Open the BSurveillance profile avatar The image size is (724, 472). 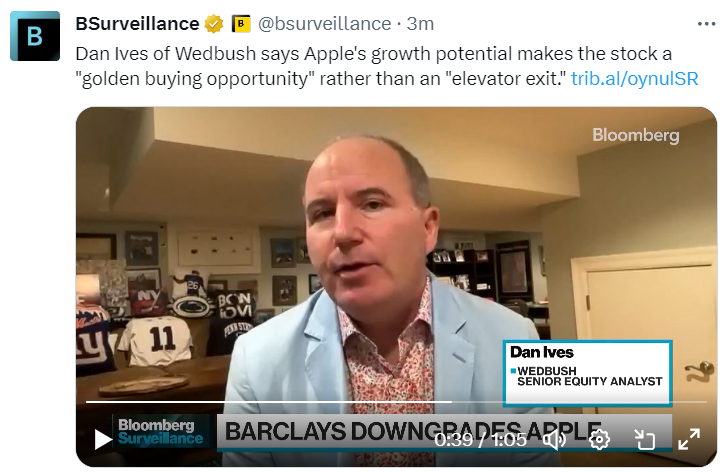(x=35, y=36)
